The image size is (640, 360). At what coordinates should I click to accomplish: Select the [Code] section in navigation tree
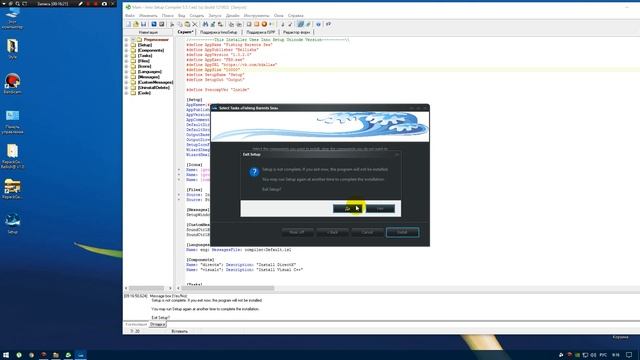click(x=144, y=93)
